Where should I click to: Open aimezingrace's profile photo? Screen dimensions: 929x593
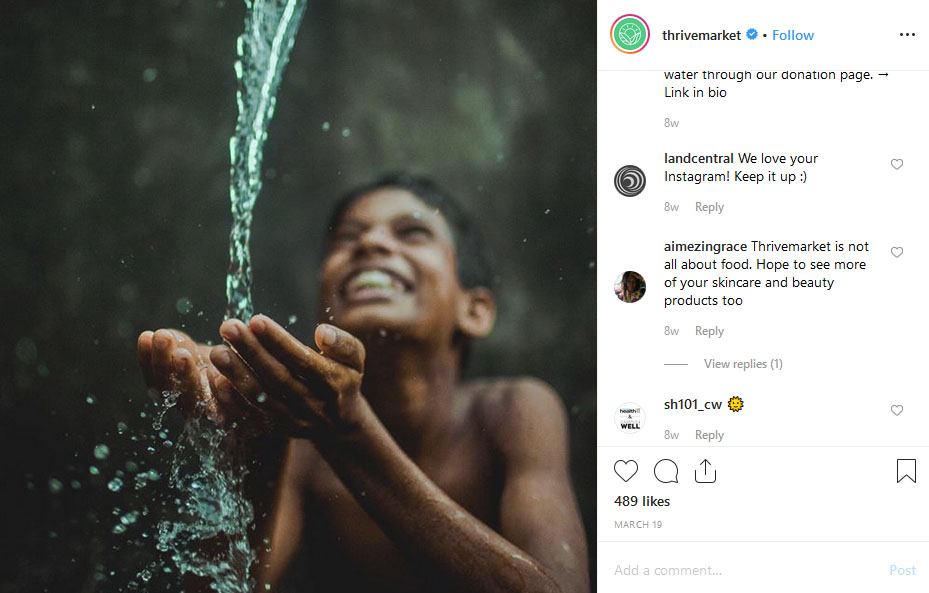[x=630, y=287]
